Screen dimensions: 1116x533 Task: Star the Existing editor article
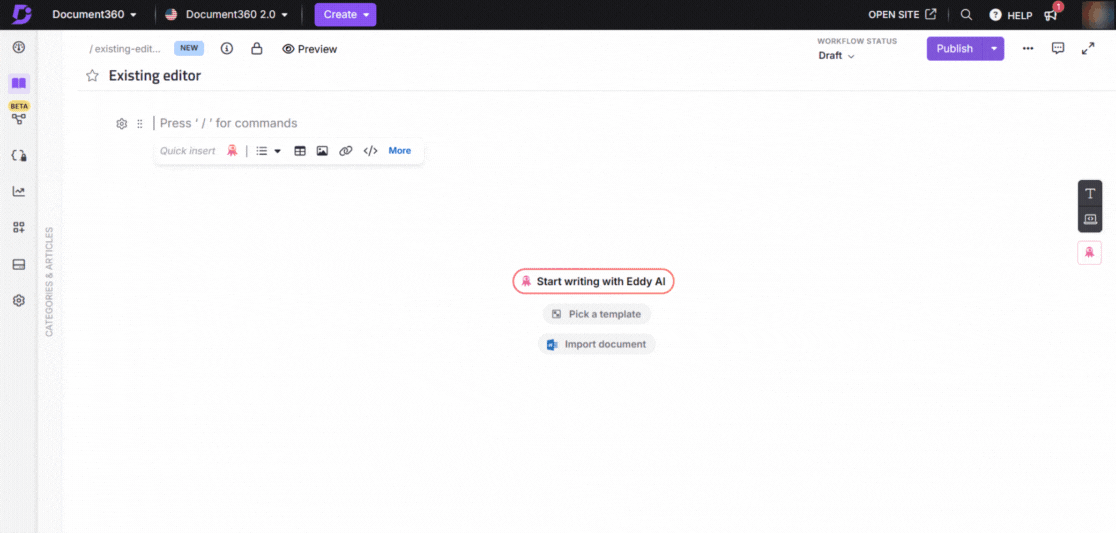92,75
